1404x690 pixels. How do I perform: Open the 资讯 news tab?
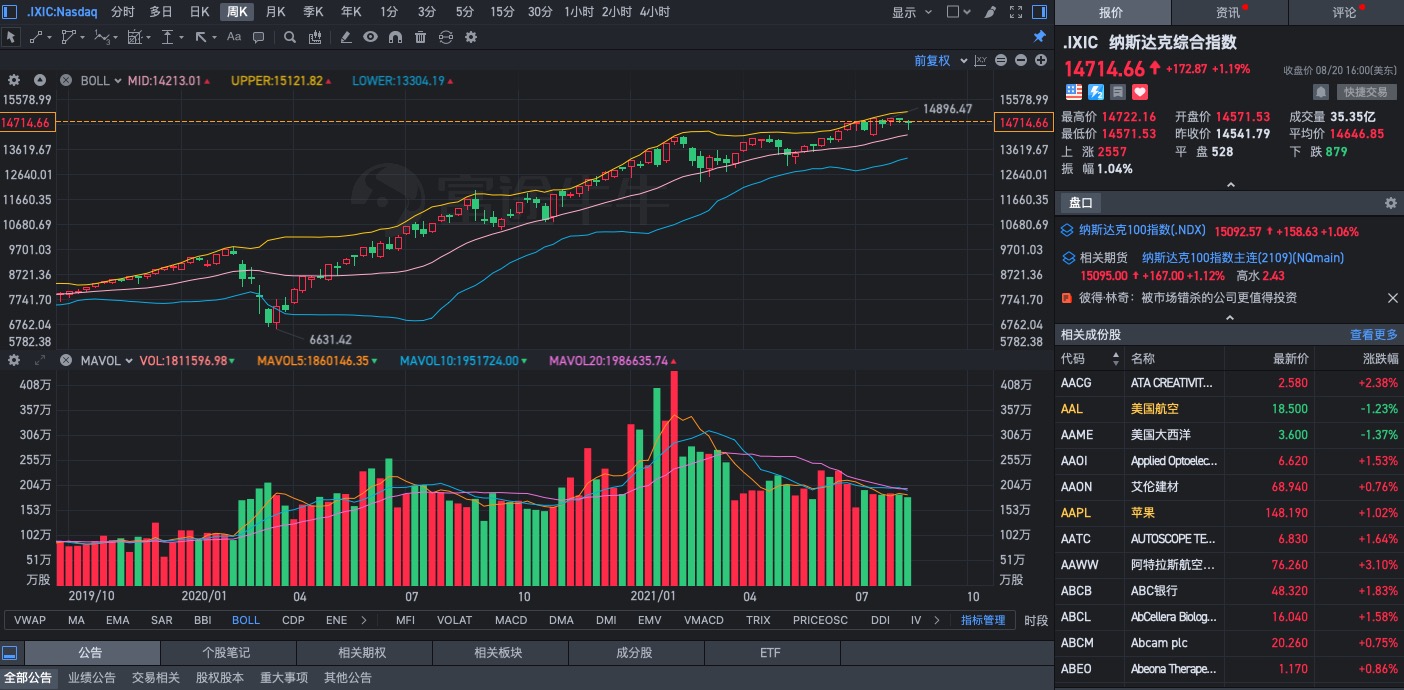(1229, 13)
